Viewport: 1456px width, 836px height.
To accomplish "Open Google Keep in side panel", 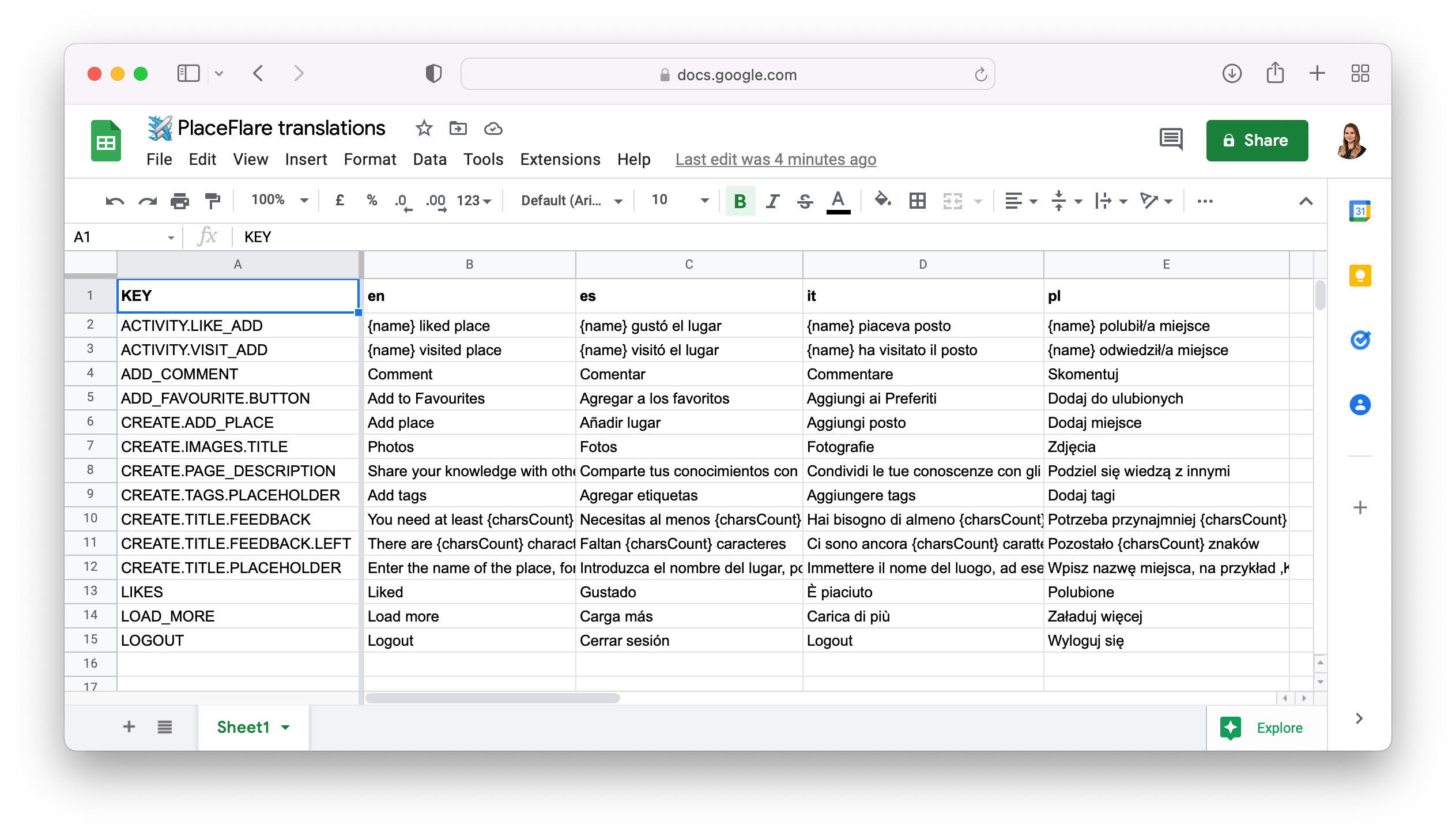I will 1360,276.
